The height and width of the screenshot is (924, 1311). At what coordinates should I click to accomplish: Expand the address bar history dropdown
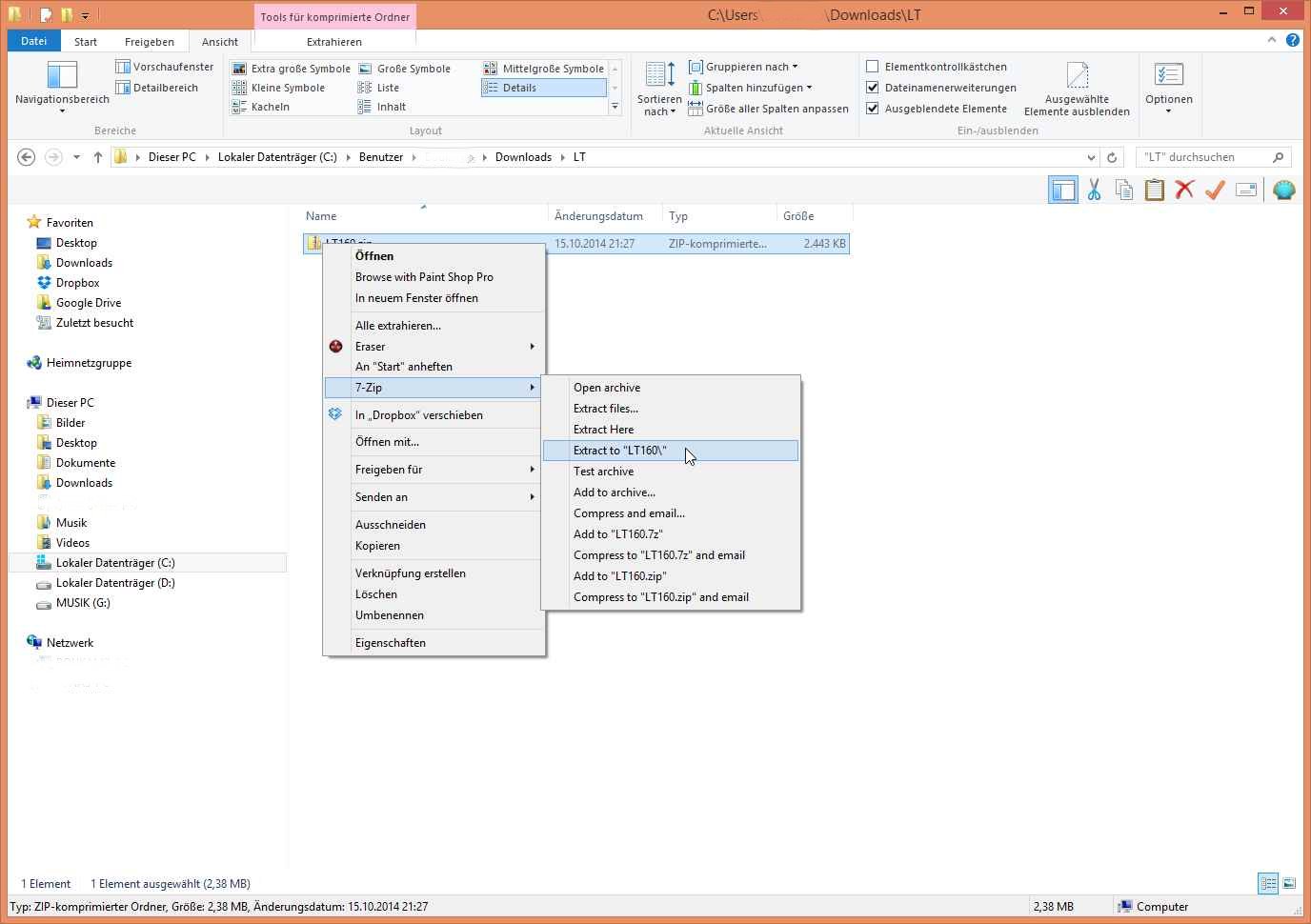click(x=1091, y=157)
